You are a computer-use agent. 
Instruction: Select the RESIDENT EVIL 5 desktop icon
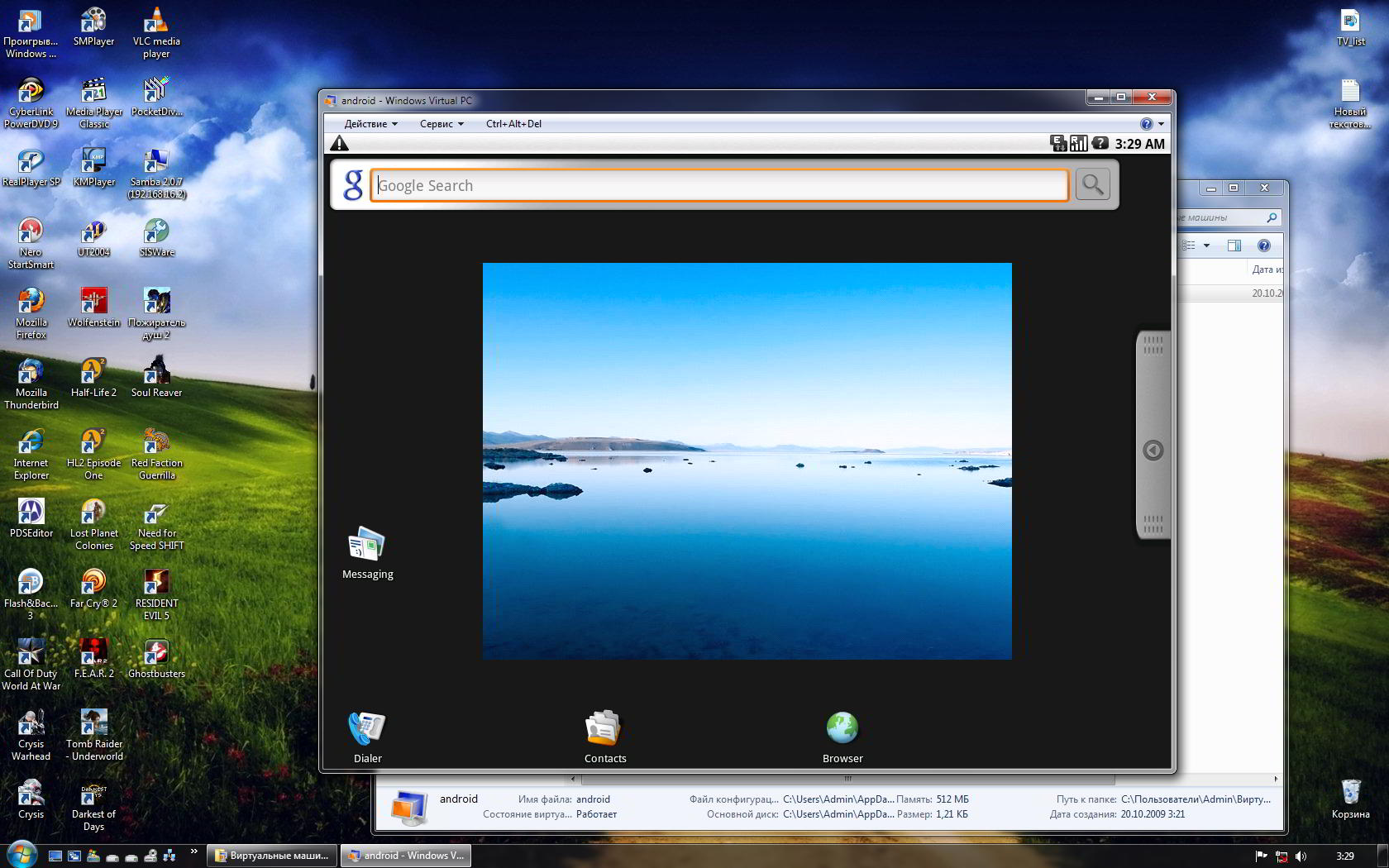coord(156,595)
